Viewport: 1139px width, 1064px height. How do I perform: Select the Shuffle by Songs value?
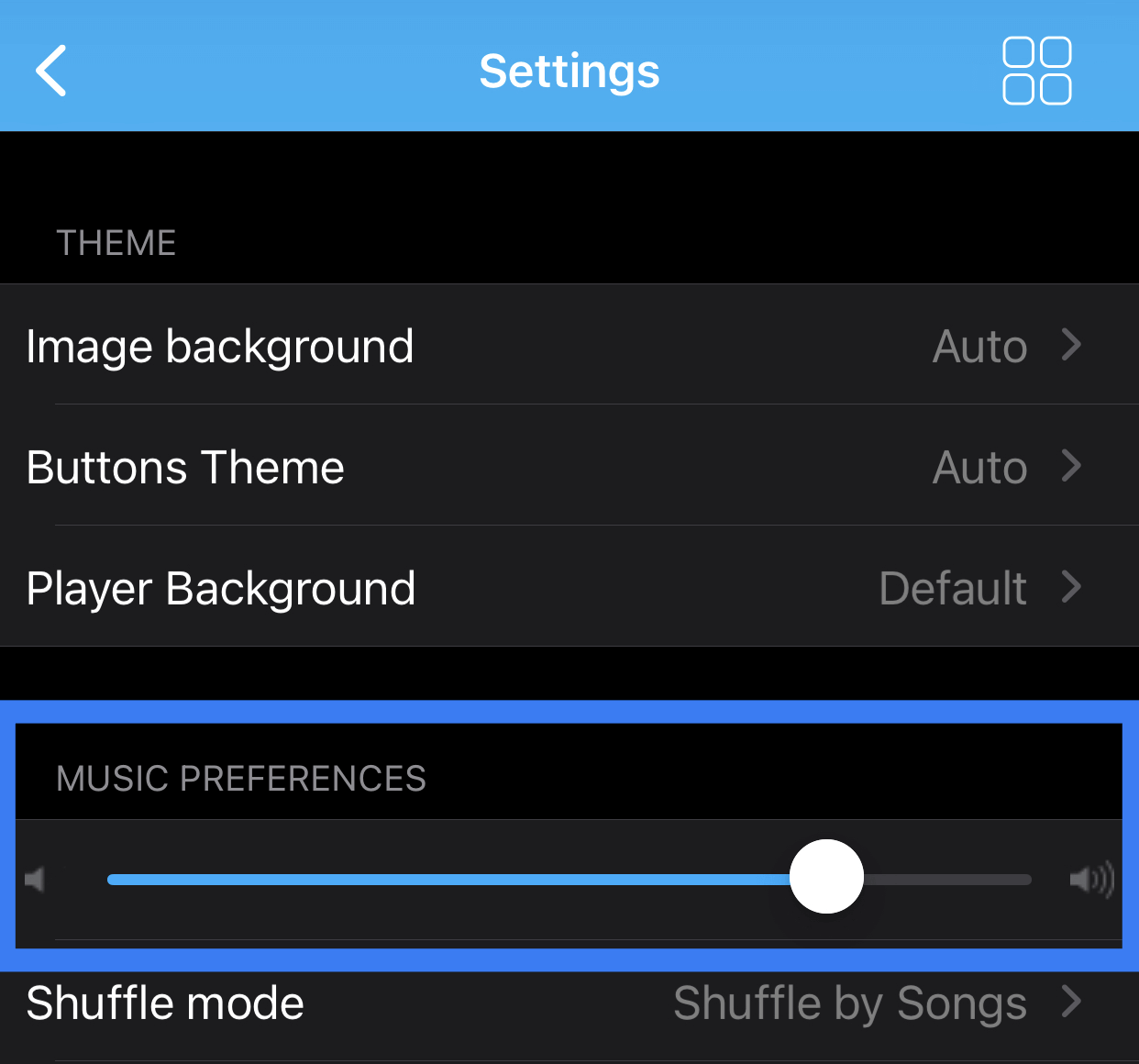coord(850,1003)
